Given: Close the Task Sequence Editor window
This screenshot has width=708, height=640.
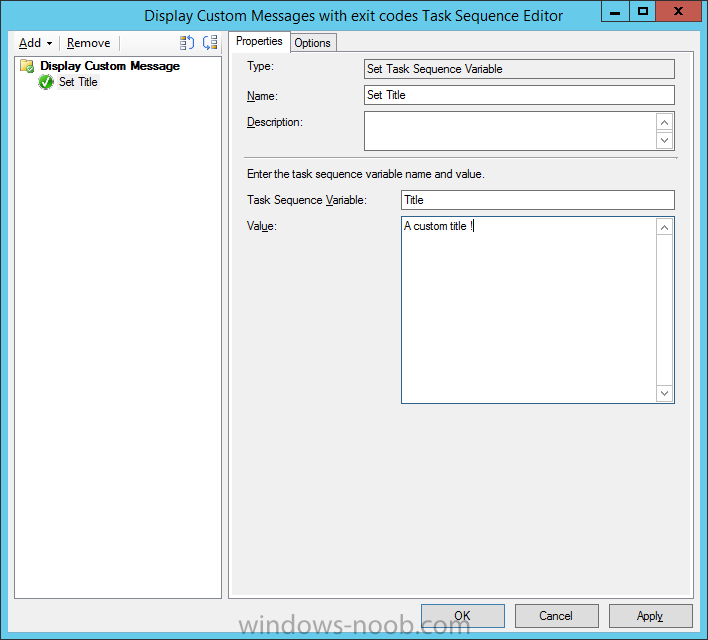Looking at the screenshot, I should click(x=678, y=11).
